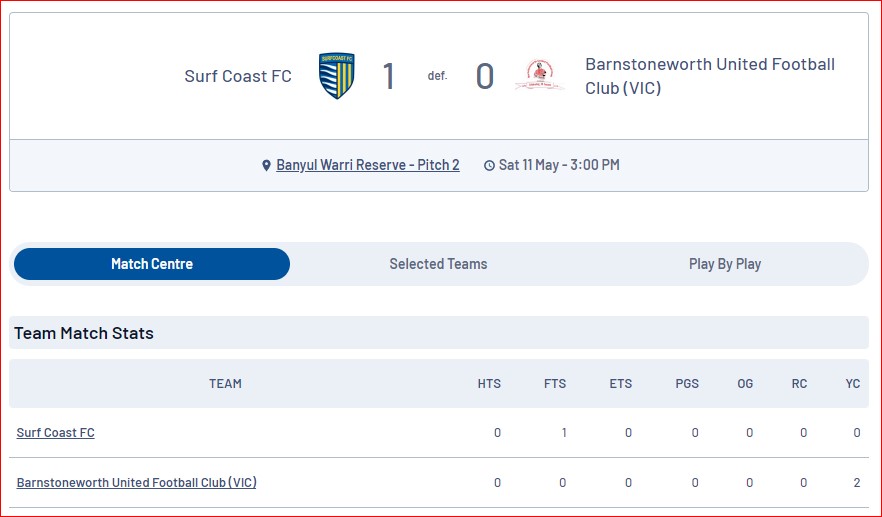Screen dimensions: 882x517
Task: Open Banyul Warri Reserve - Pitch 2 link
Action: coord(368,165)
